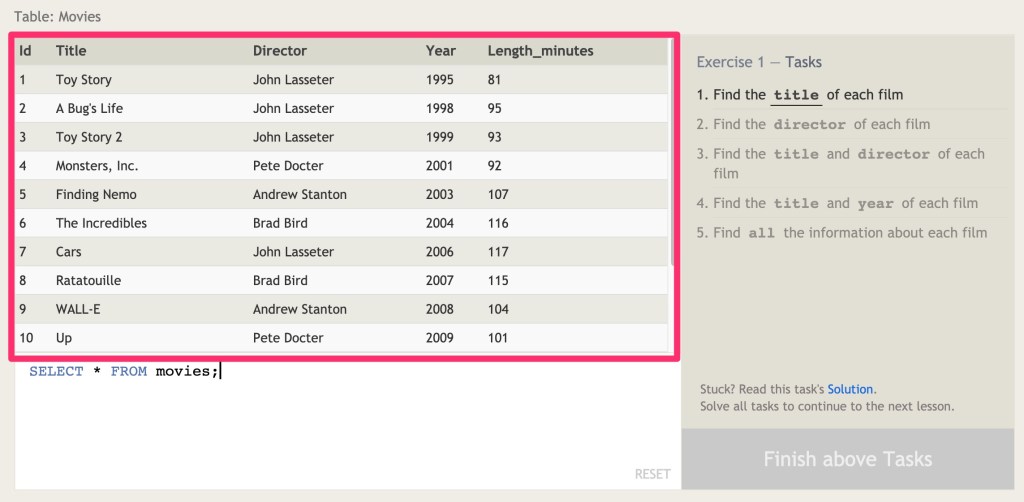Click the Toy Story 2 row
Screen dimensions: 1024x502
click(340, 137)
